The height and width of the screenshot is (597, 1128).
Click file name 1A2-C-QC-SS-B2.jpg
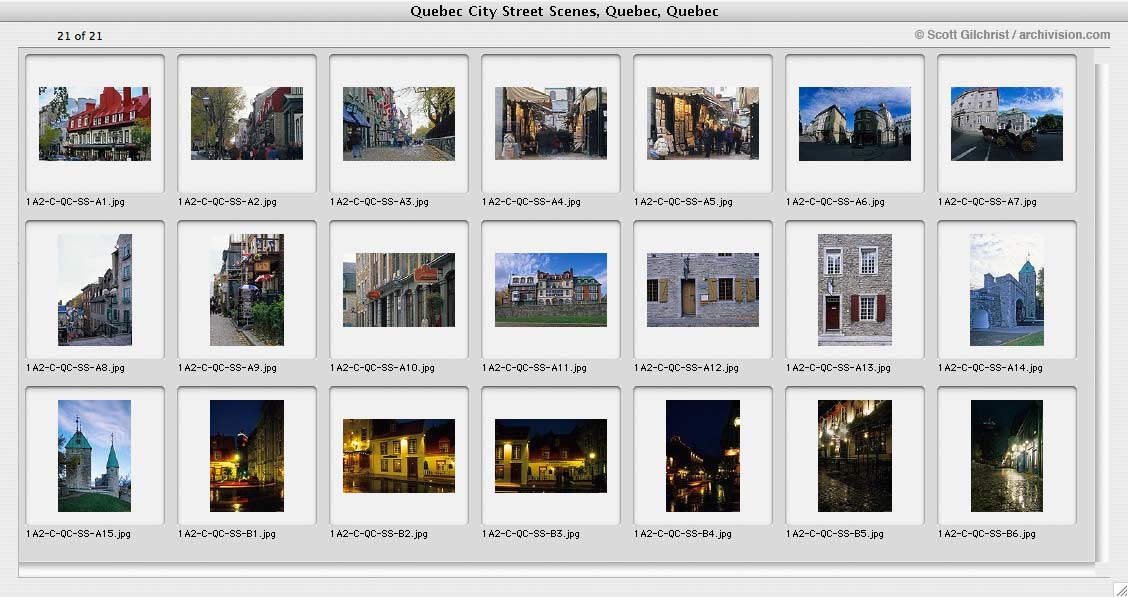point(379,534)
